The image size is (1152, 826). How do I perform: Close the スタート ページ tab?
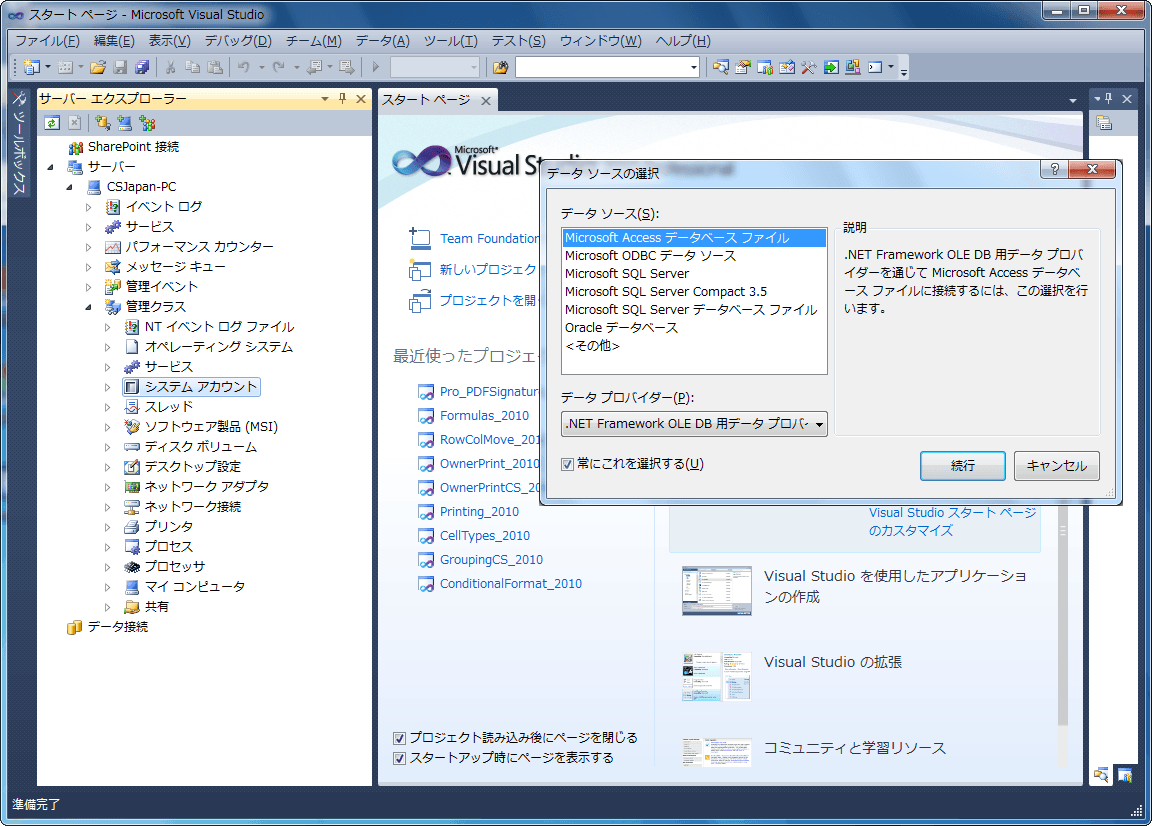tap(486, 101)
